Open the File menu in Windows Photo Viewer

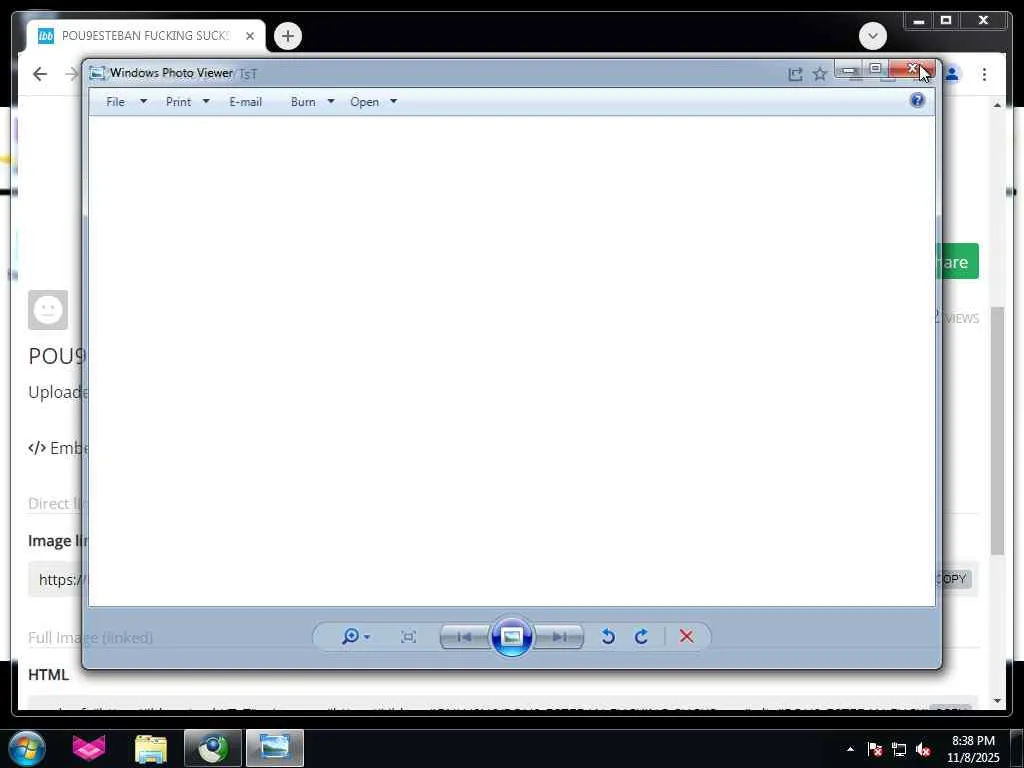coord(116,102)
